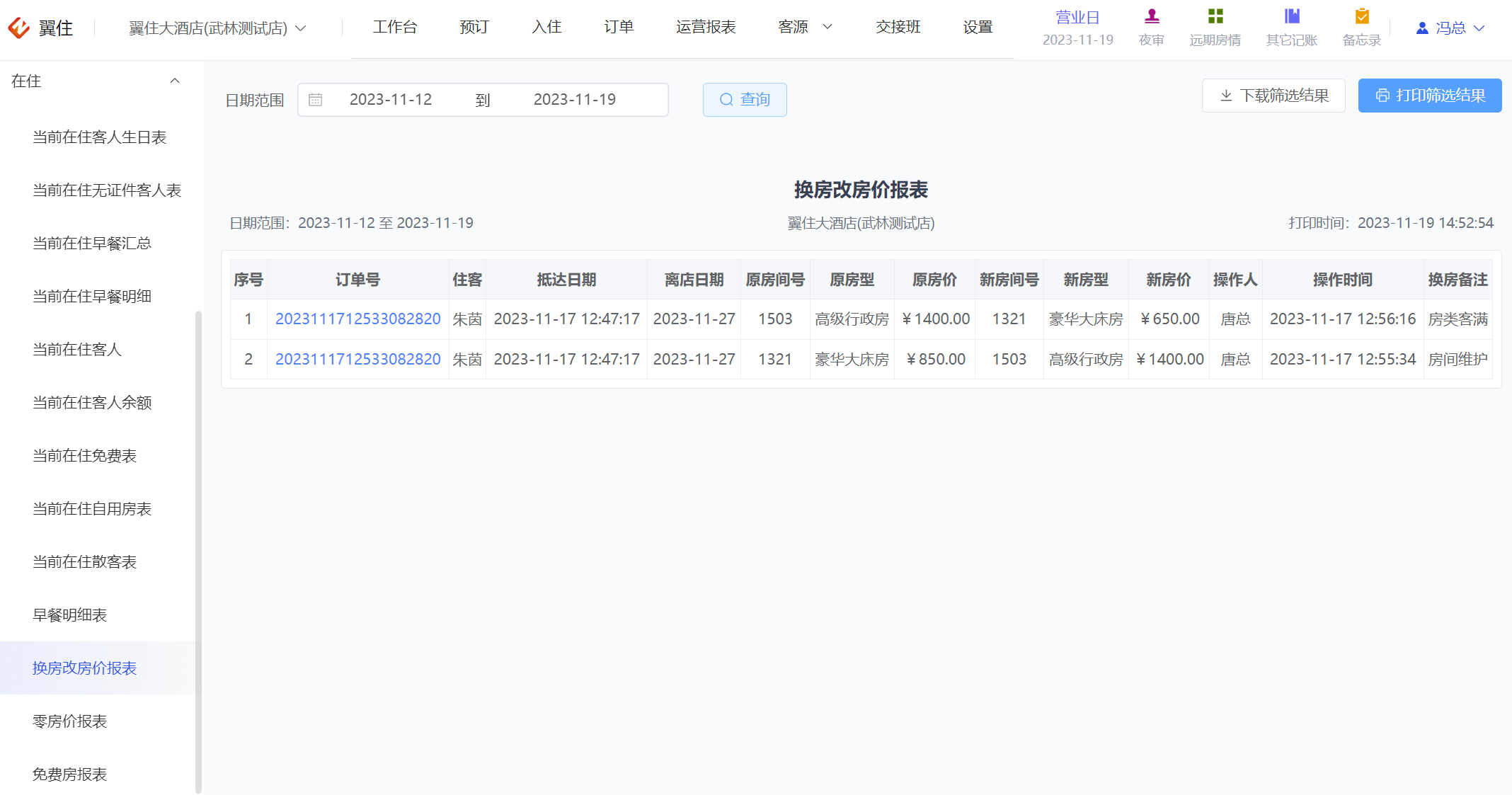Open 运营报表 menu
The image size is (1512, 795).
(x=706, y=27)
